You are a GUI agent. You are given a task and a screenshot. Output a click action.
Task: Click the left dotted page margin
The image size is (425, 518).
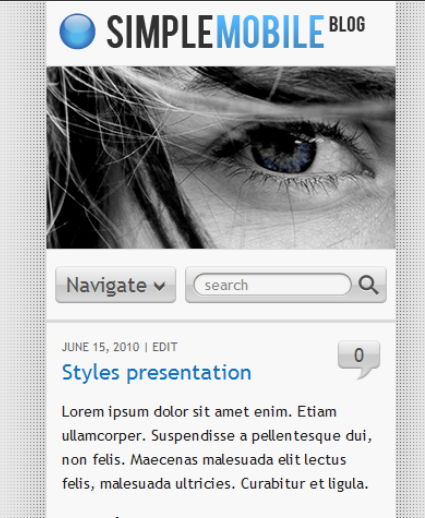click(23, 260)
